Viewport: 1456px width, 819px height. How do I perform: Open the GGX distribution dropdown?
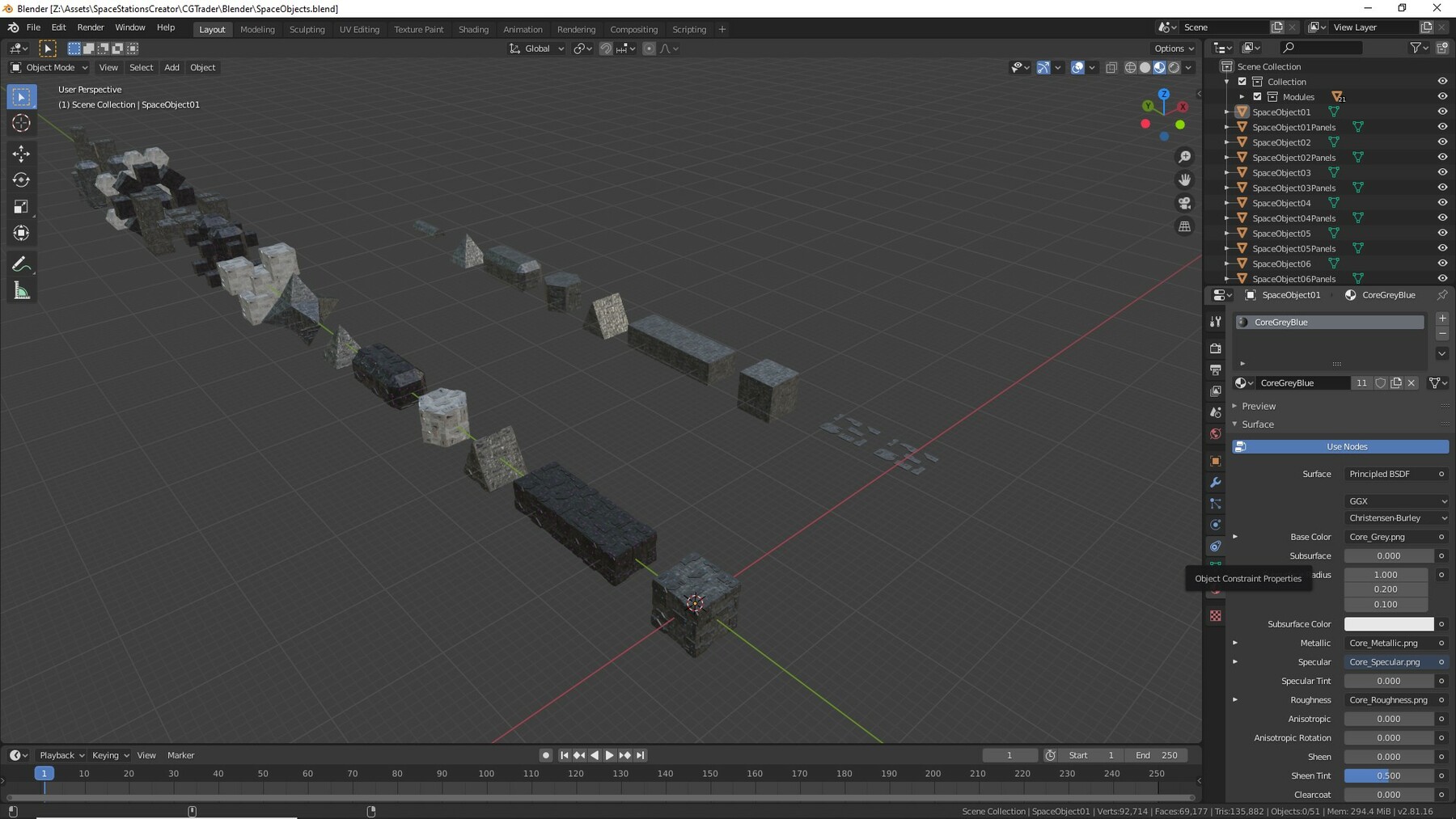[1395, 501]
